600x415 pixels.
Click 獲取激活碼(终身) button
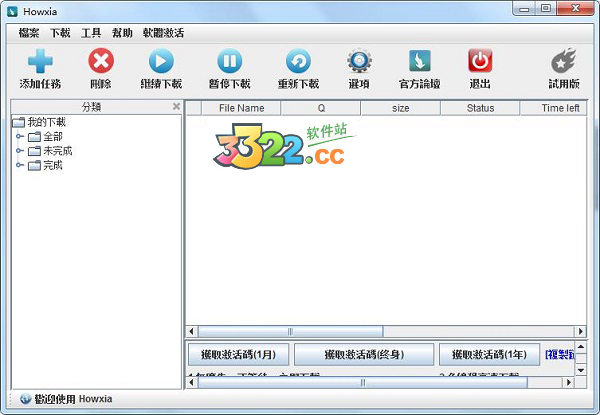pos(364,355)
